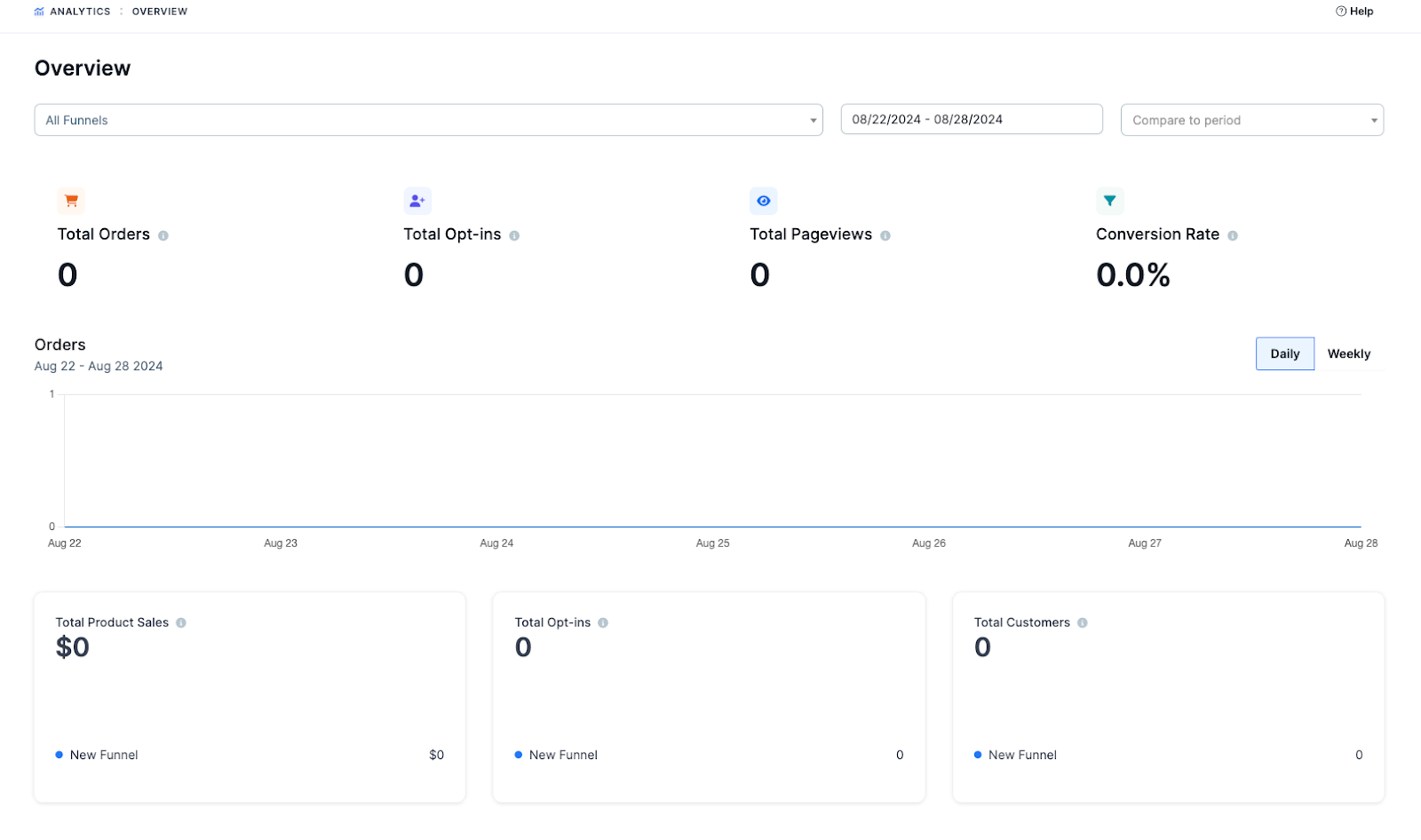Open the Help link

1361,12
